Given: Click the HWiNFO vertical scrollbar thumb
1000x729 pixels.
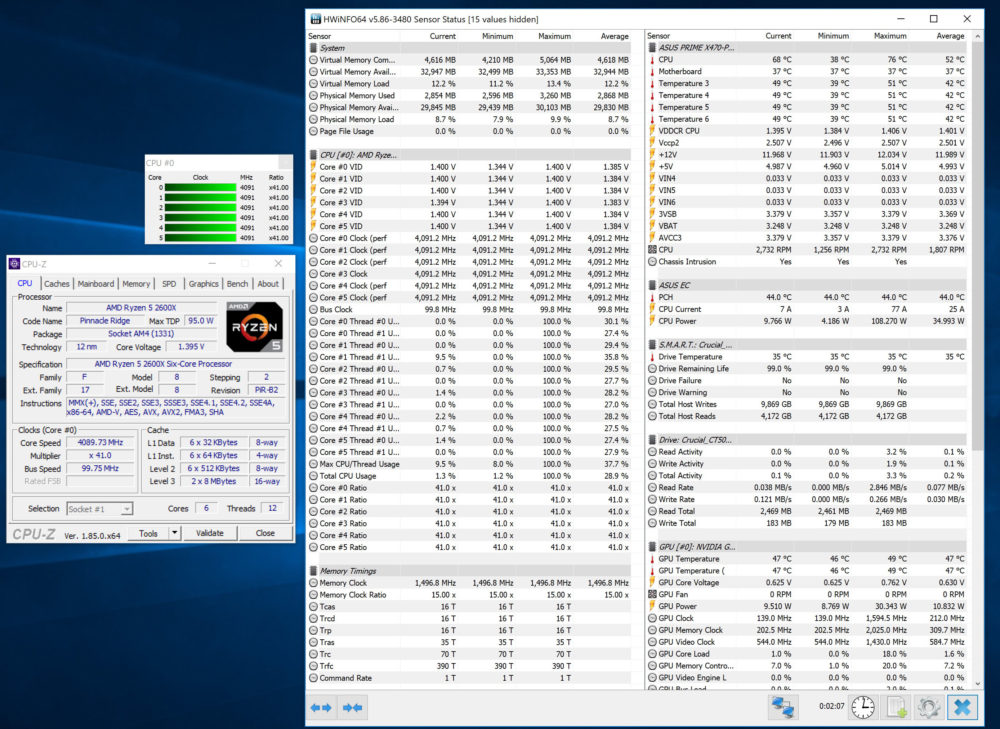Looking at the screenshot, I should [978, 244].
